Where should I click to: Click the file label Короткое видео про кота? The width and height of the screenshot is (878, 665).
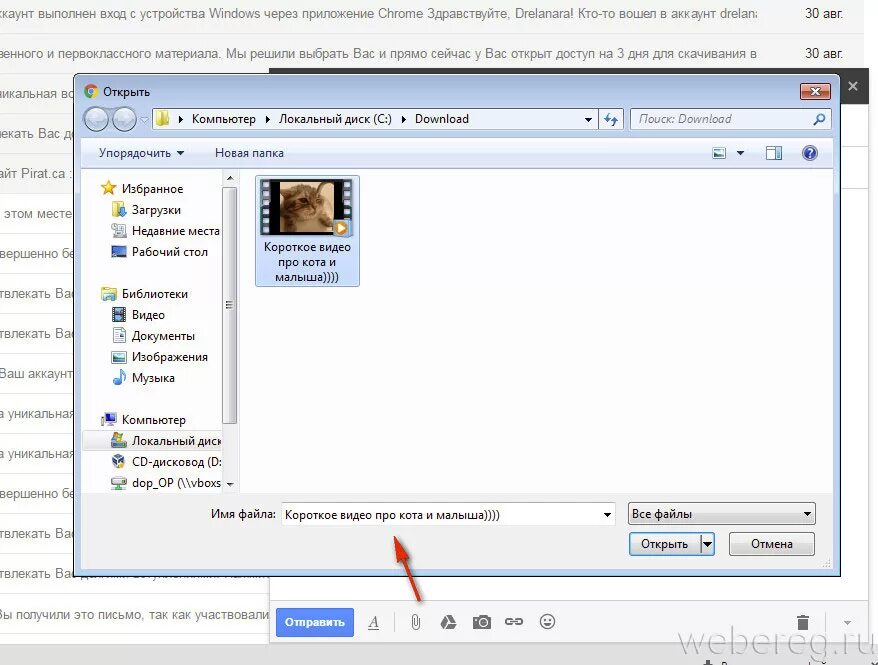pos(307,262)
